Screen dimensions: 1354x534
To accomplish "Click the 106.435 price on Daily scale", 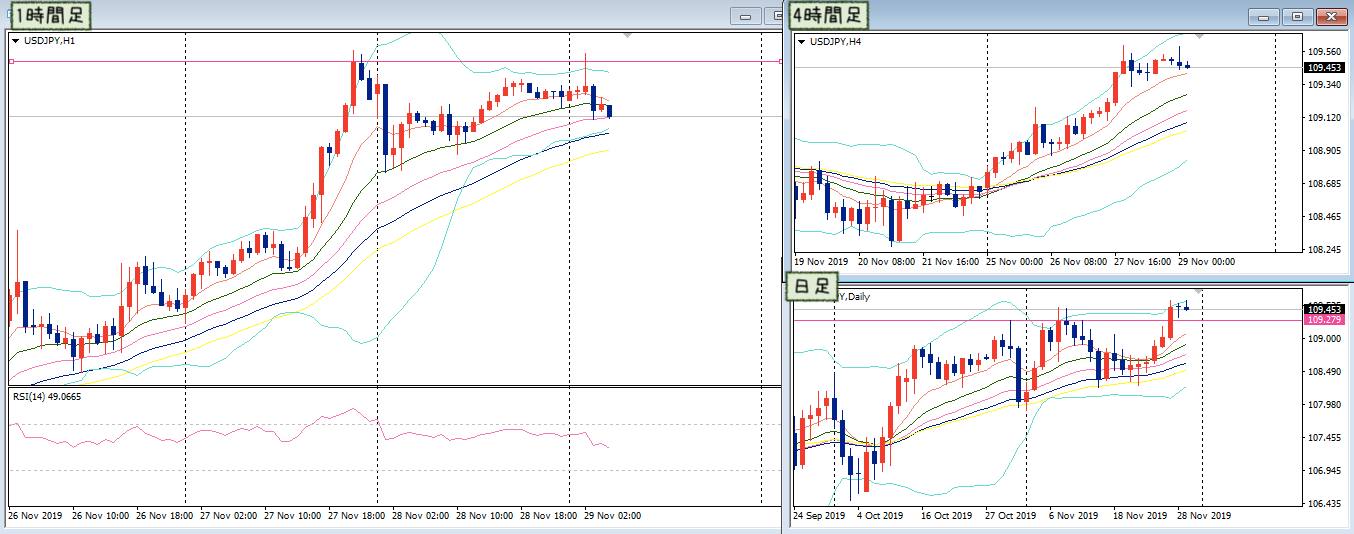I will (1326, 503).
